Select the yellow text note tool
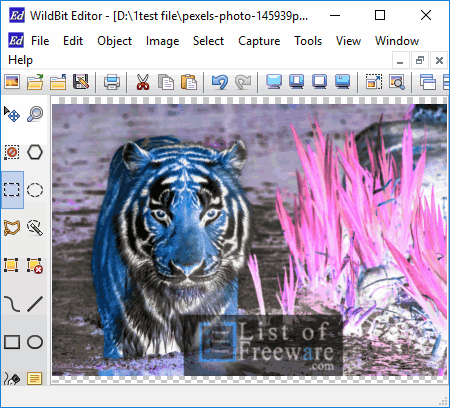This screenshot has height=408, width=450. point(35,379)
